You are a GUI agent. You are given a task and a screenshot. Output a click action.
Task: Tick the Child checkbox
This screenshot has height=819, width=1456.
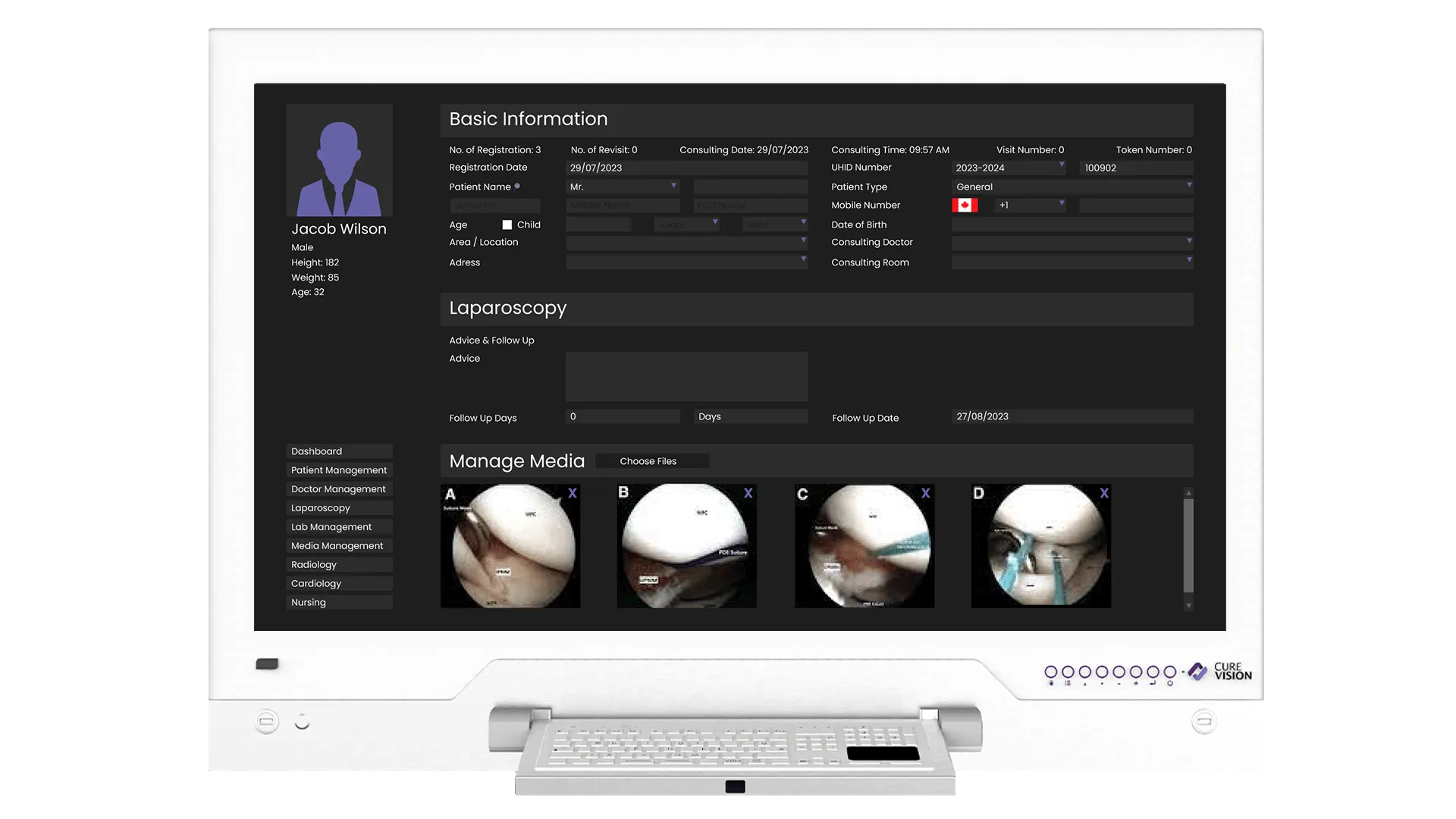[507, 225]
